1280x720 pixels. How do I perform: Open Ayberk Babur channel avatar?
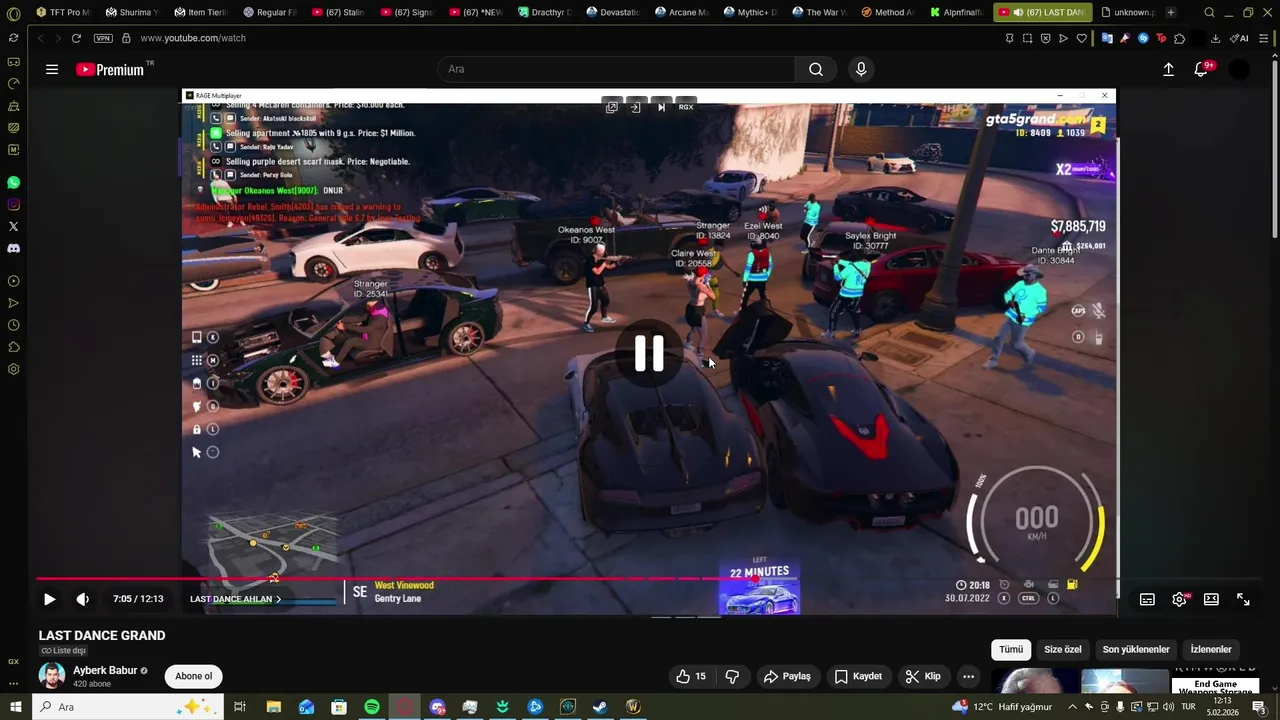[x=52, y=676]
